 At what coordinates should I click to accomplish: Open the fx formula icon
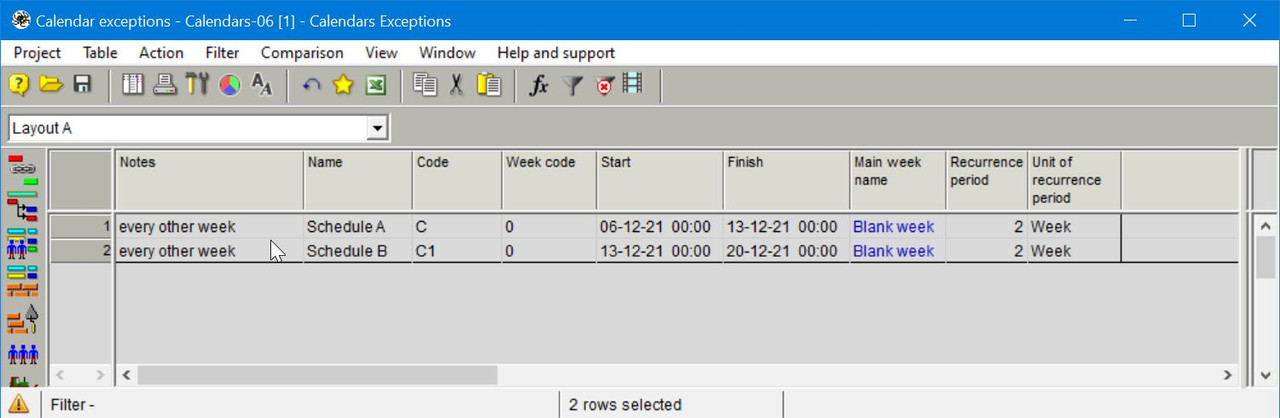click(538, 85)
